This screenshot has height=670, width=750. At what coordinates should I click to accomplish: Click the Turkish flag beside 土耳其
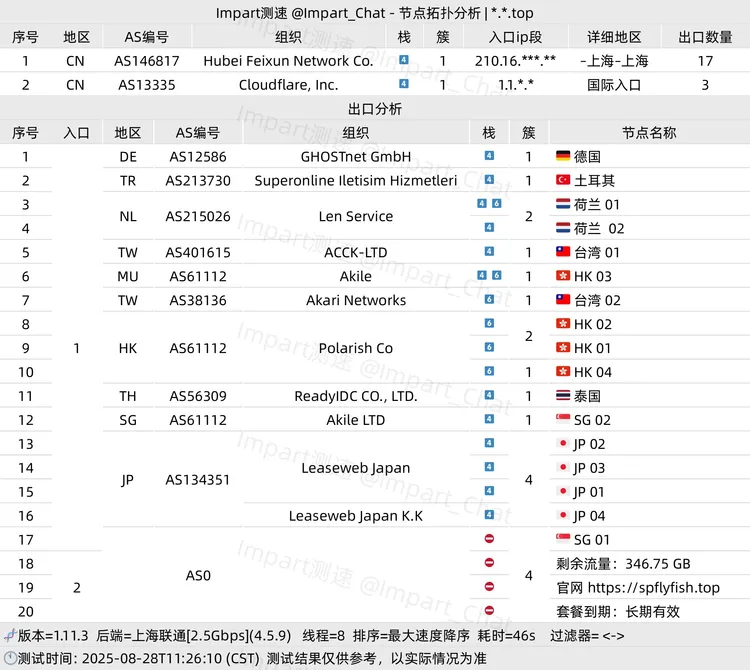pos(562,181)
